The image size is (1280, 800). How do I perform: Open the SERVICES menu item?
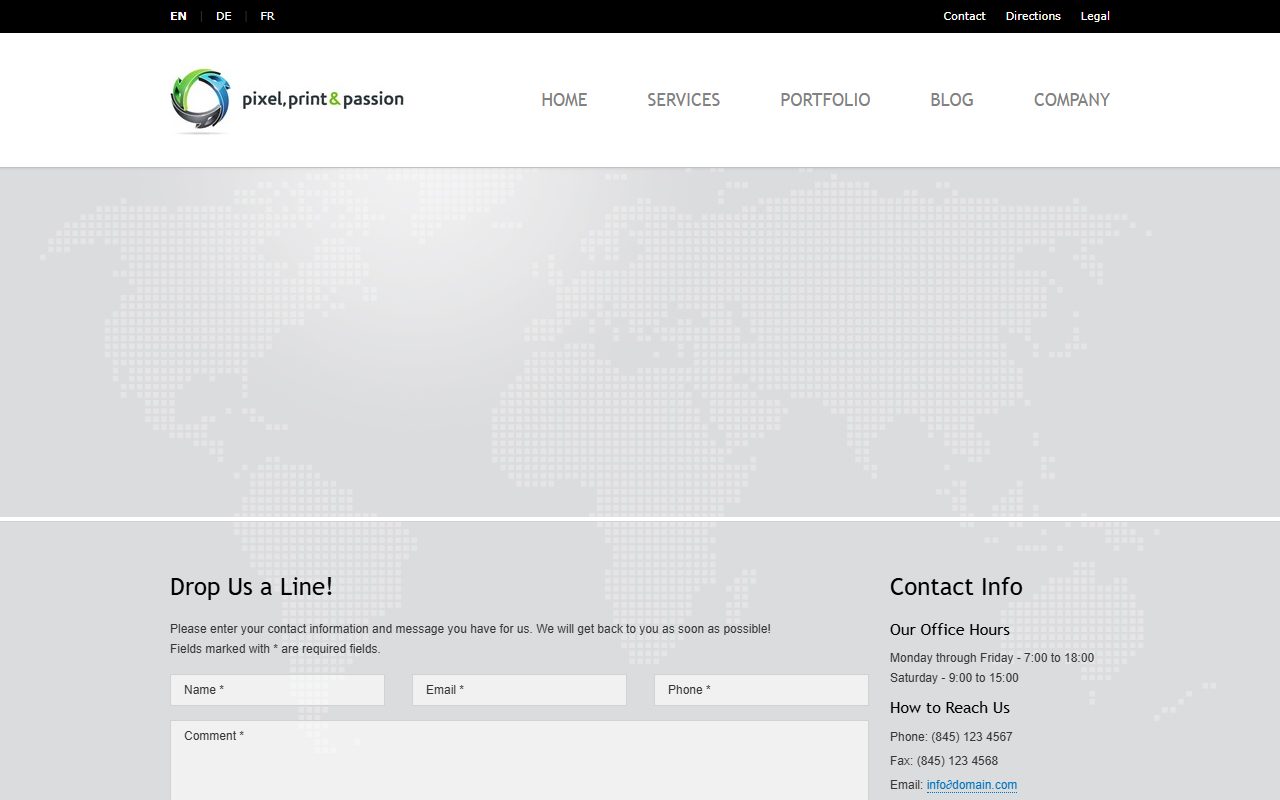click(x=683, y=100)
